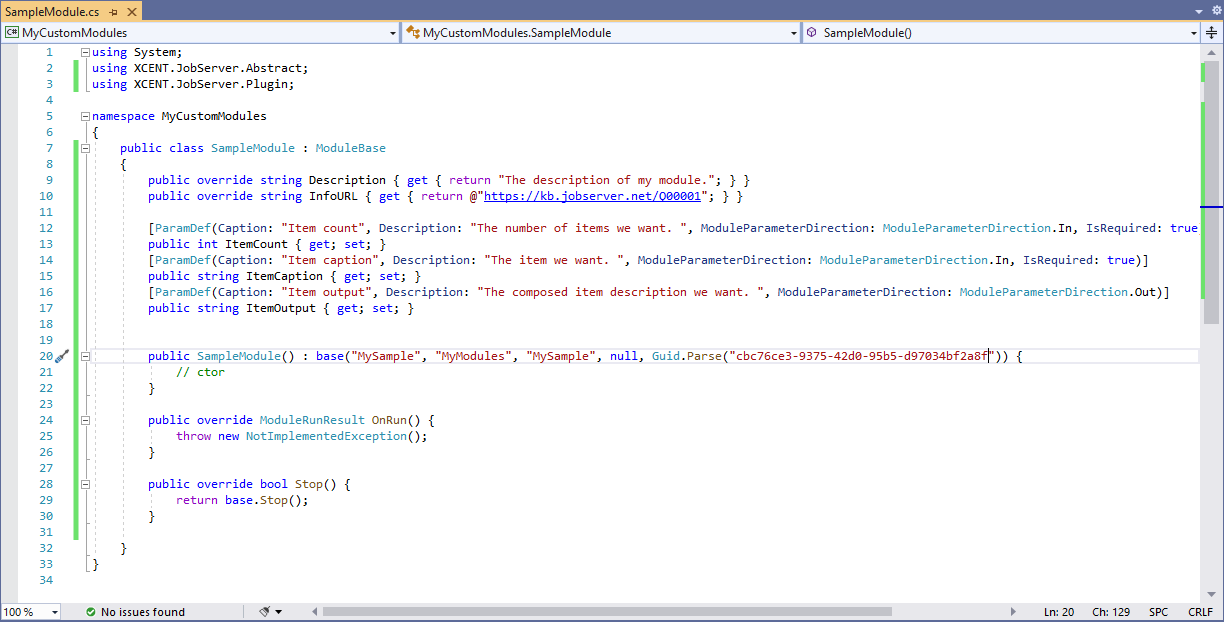Run code cleanup with the broom icon
1224x622 pixels.
(x=265, y=612)
